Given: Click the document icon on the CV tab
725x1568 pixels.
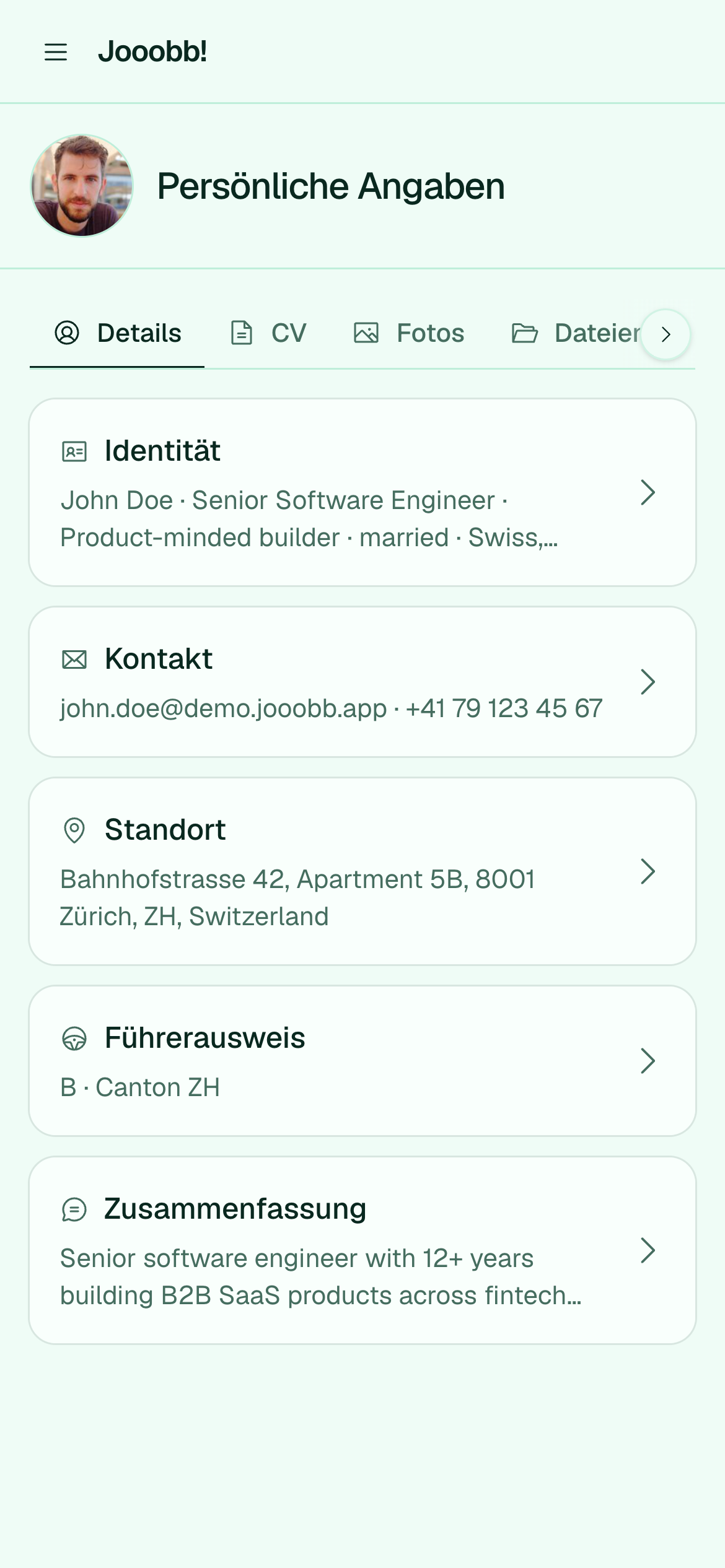Looking at the screenshot, I should coord(242,333).
